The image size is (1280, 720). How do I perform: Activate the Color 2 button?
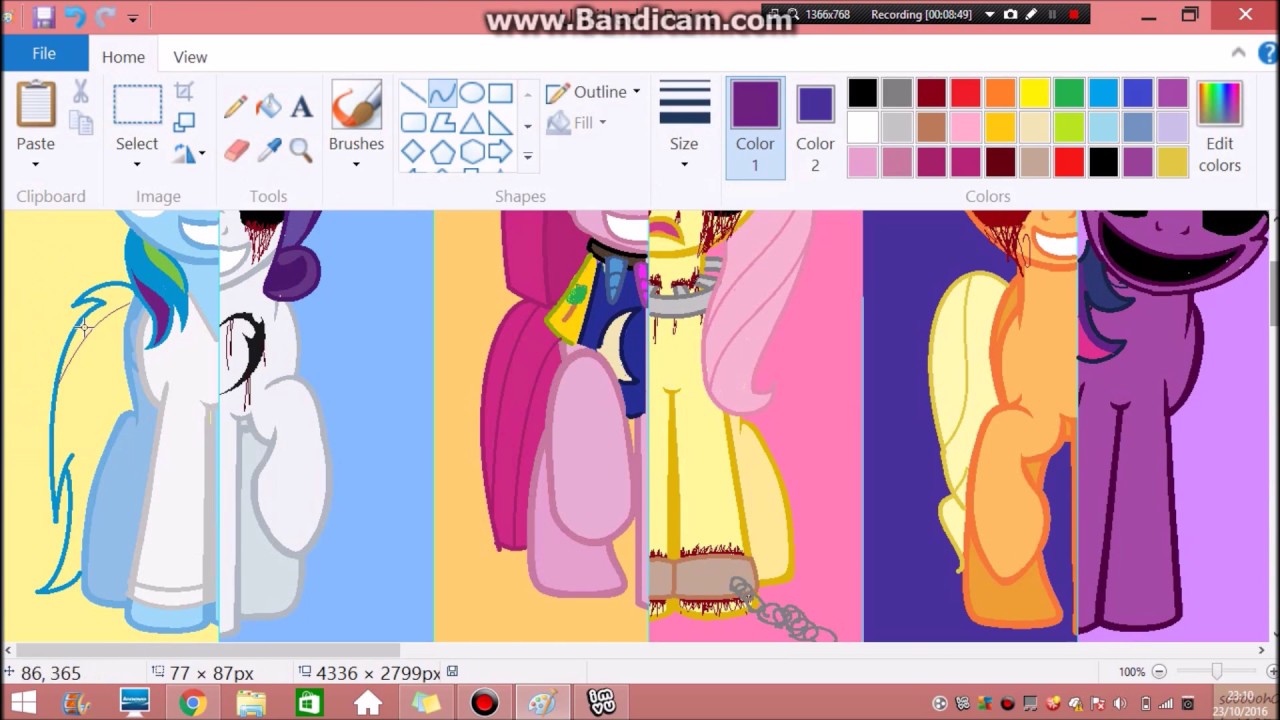click(815, 127)
